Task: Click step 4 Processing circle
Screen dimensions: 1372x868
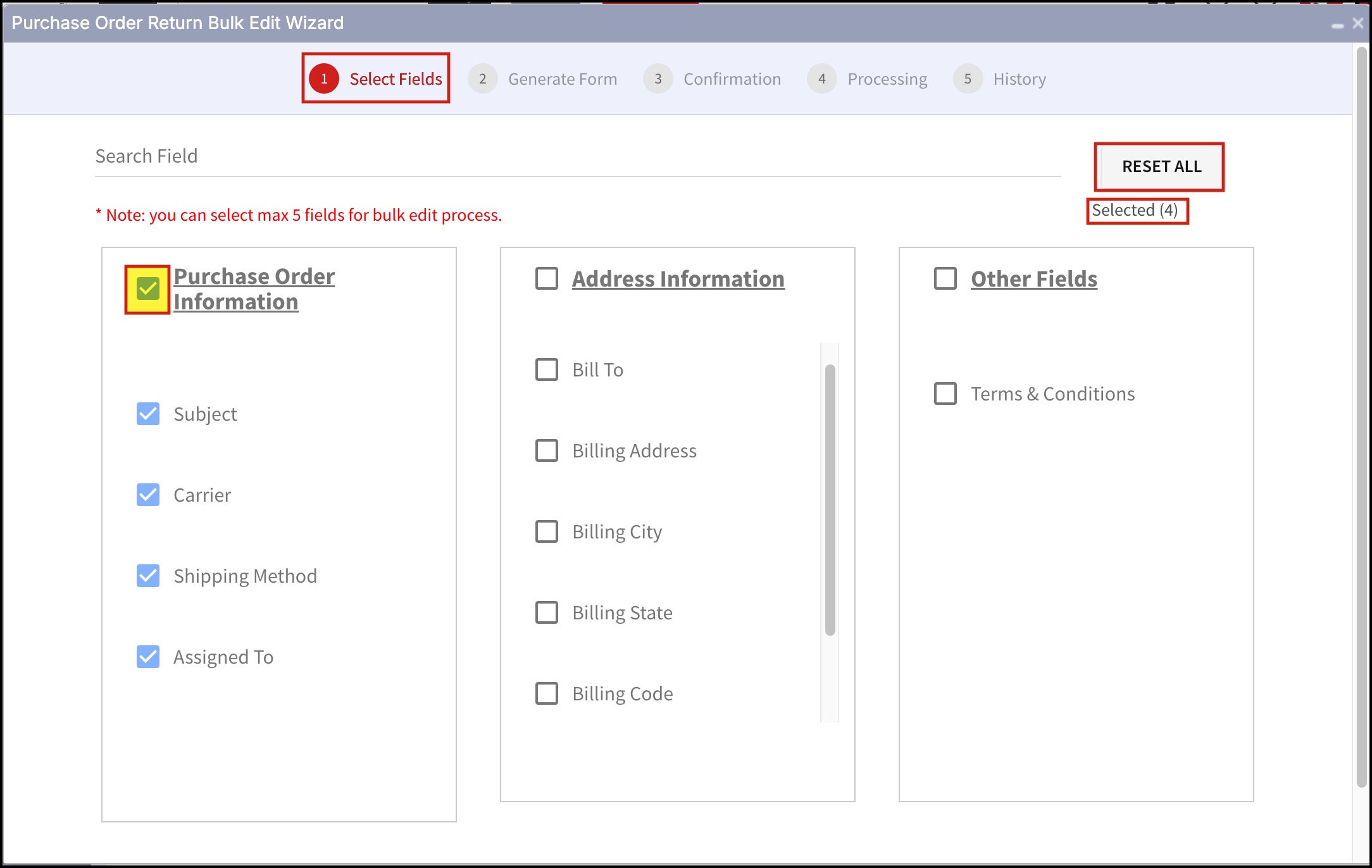Action: 821,79
